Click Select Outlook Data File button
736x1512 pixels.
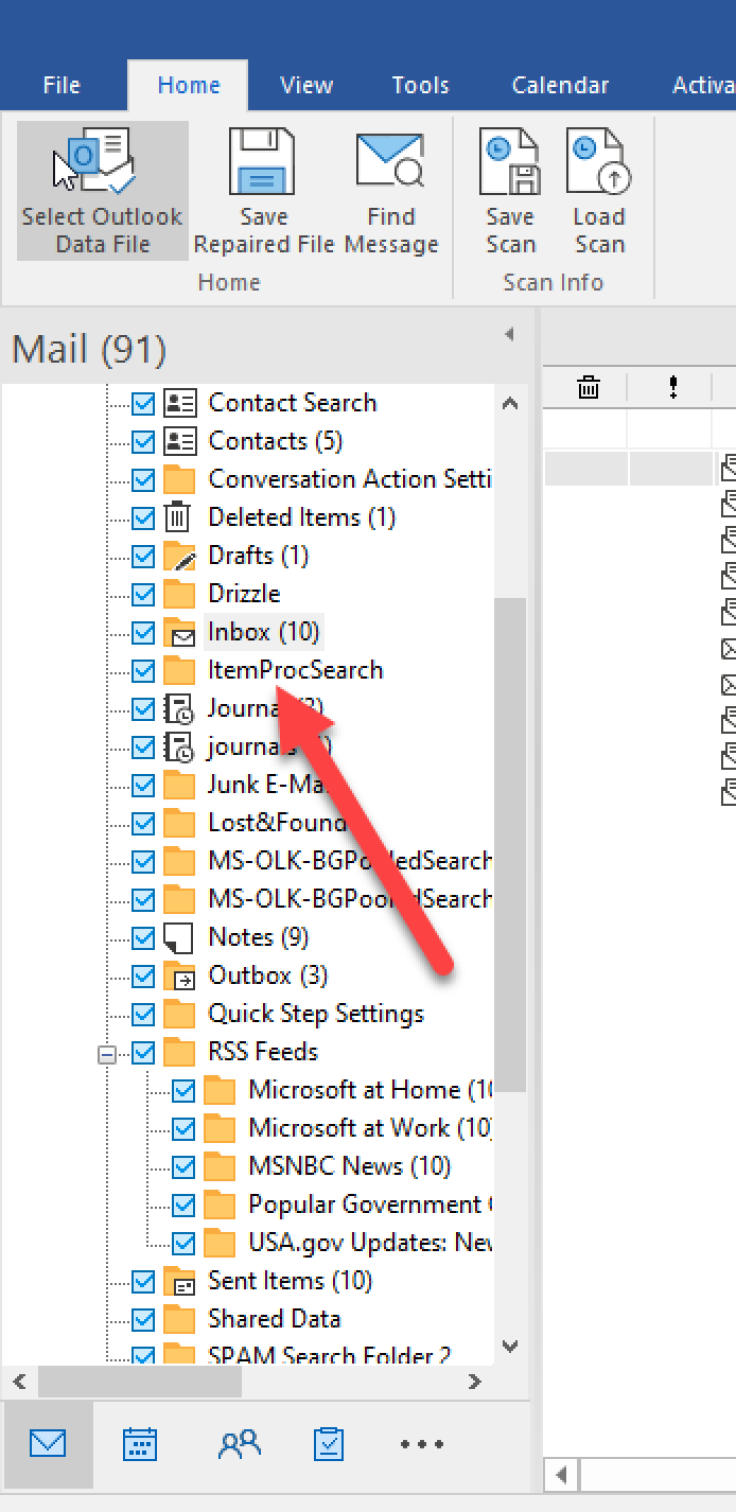click(x=102, y=191)
